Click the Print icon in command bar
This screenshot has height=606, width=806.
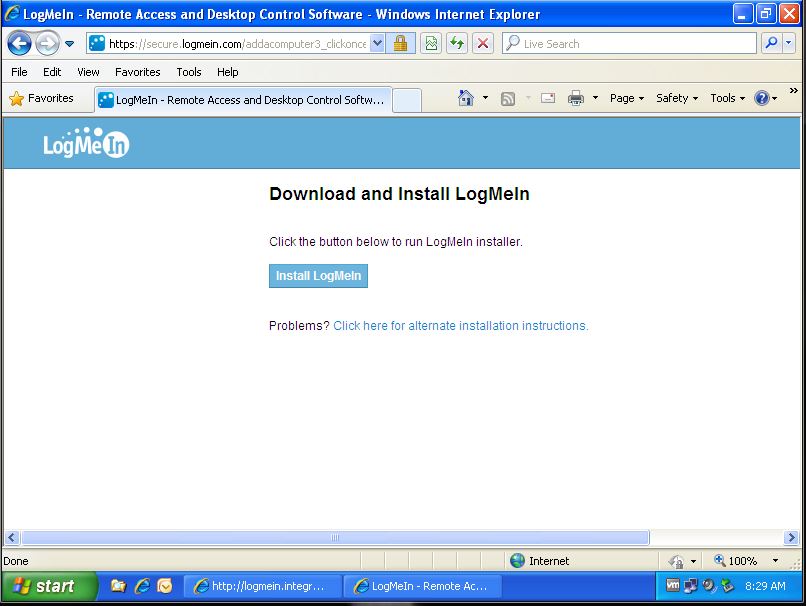click(x=576, y=98)
